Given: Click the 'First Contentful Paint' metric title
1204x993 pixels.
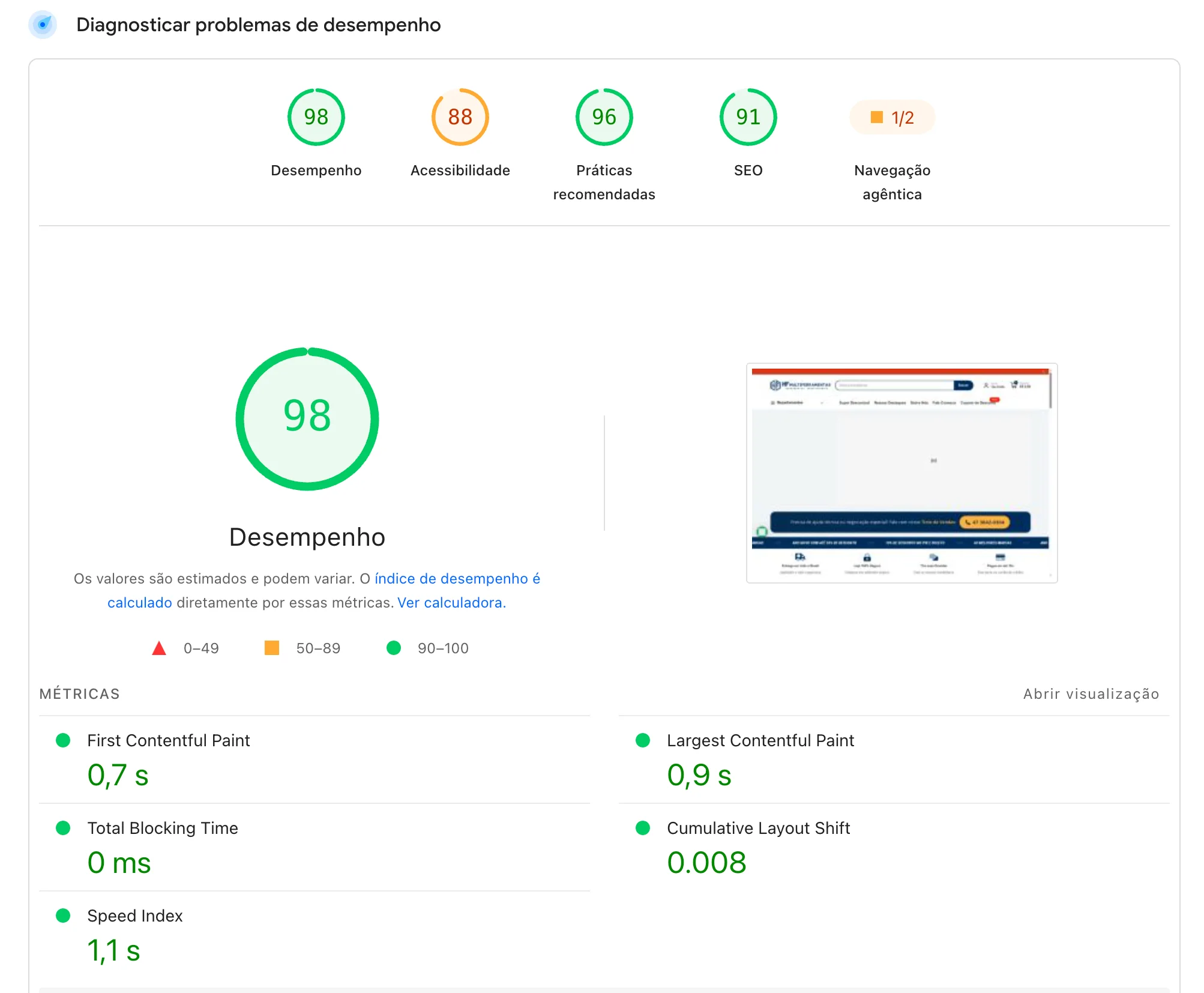Looking at the screenshot, I should pos(168,740).
